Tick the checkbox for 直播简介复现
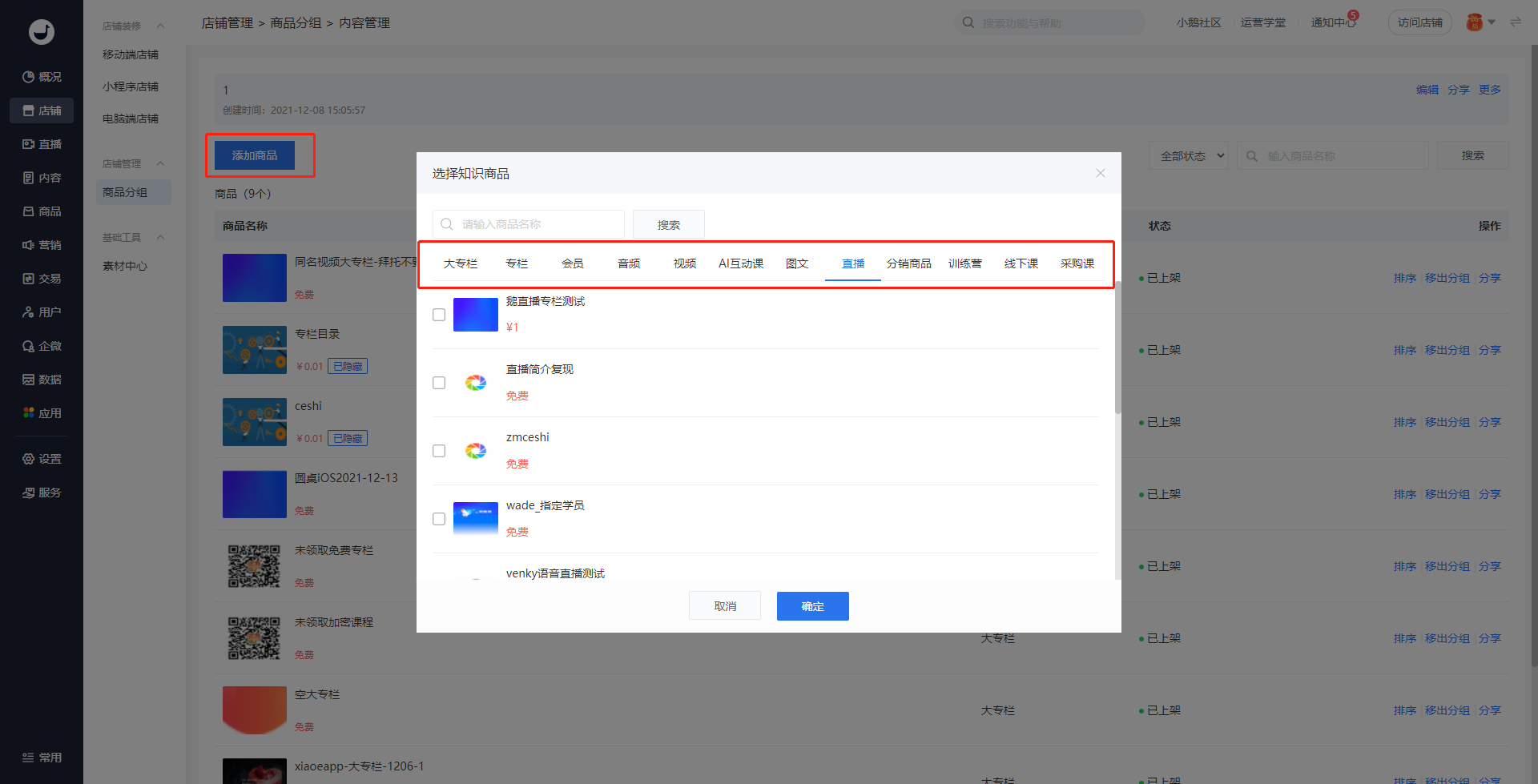The height and width of the screenshot is (784, 1538). coord(439,383)
